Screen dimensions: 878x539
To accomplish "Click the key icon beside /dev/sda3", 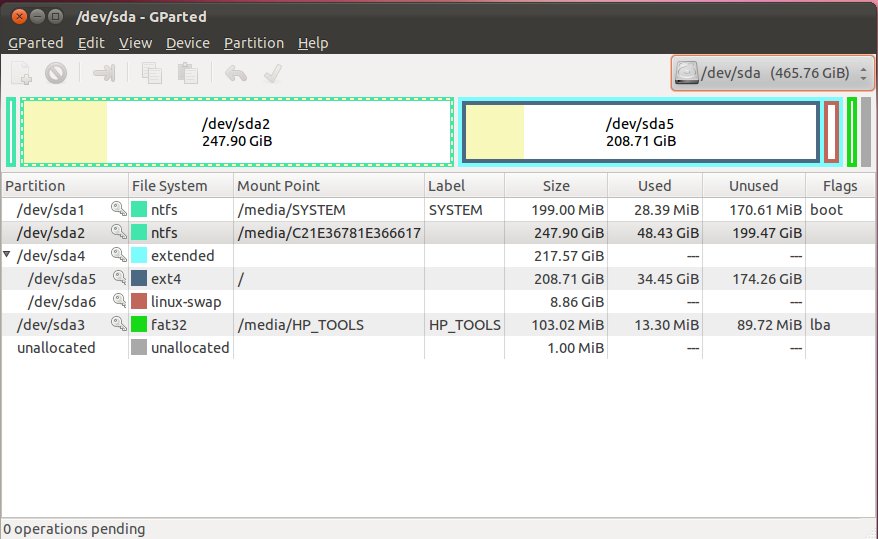I will click(x=118, y=324).
